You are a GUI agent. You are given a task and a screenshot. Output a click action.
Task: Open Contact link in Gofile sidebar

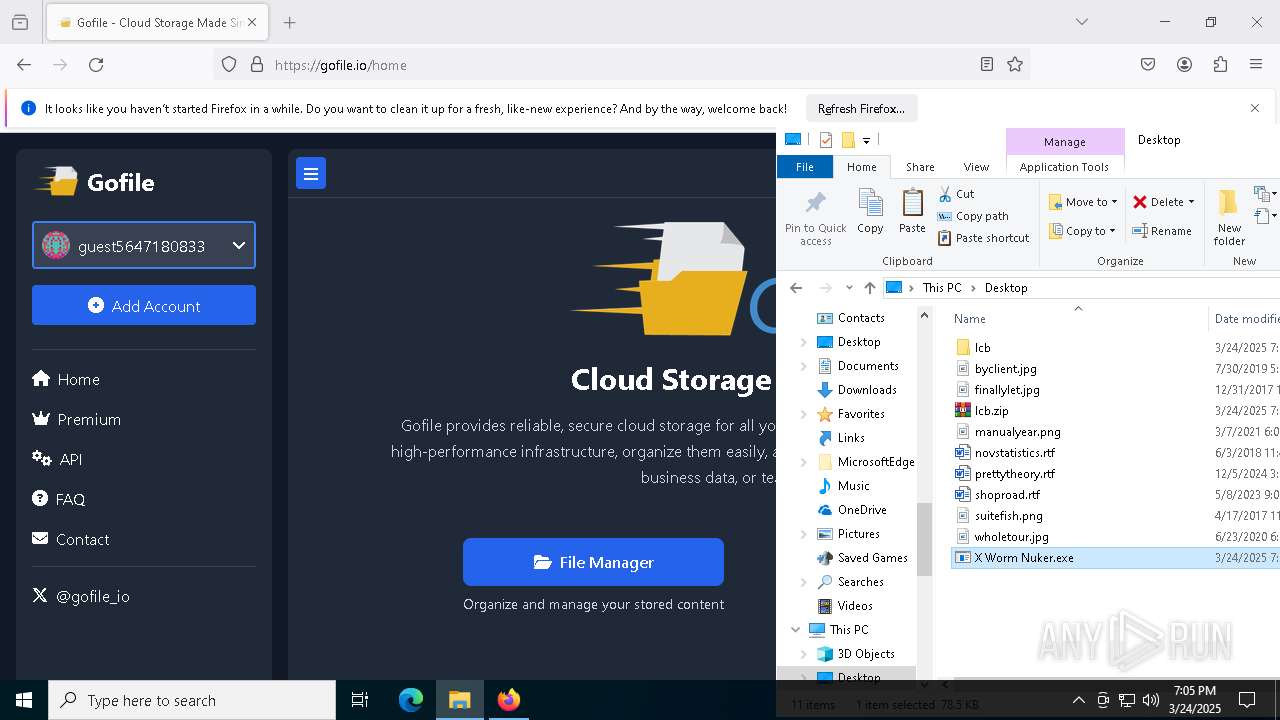pos(71,539)
